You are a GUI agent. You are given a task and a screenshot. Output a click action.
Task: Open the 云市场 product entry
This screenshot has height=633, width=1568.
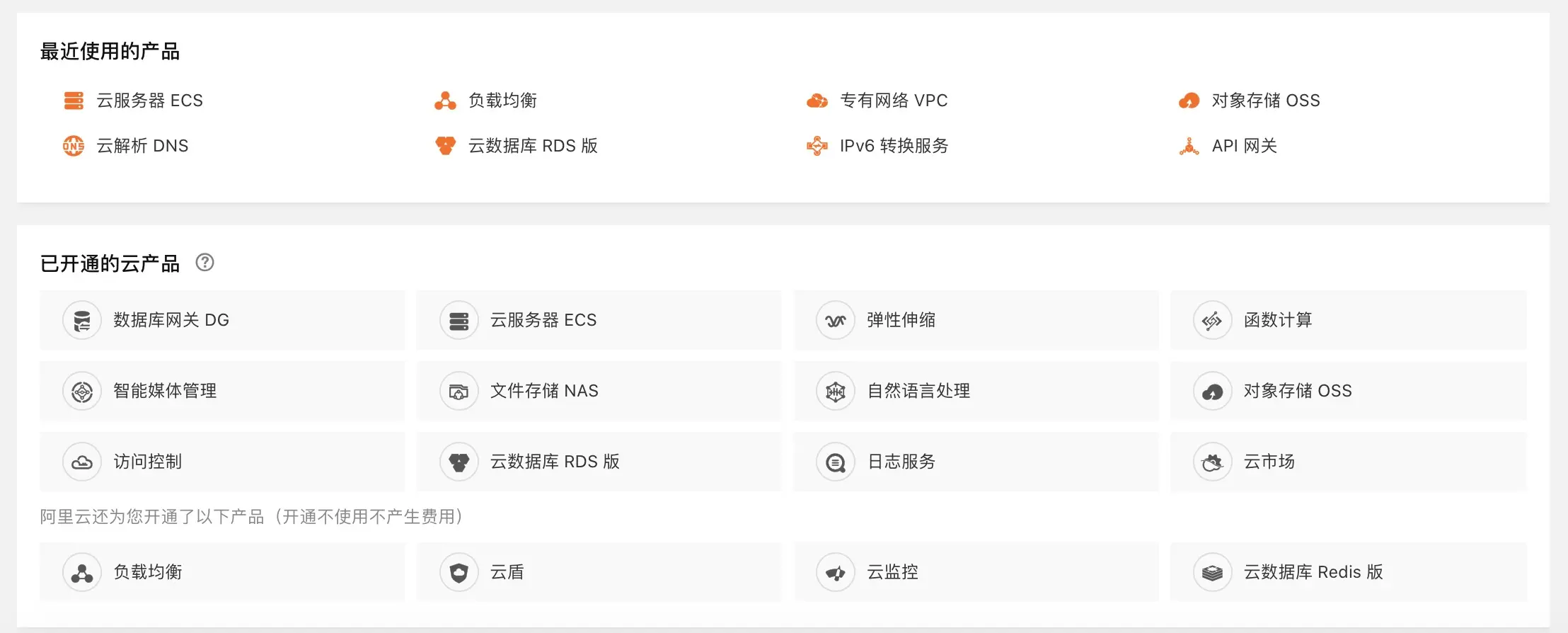click(x=1267, y=462)
